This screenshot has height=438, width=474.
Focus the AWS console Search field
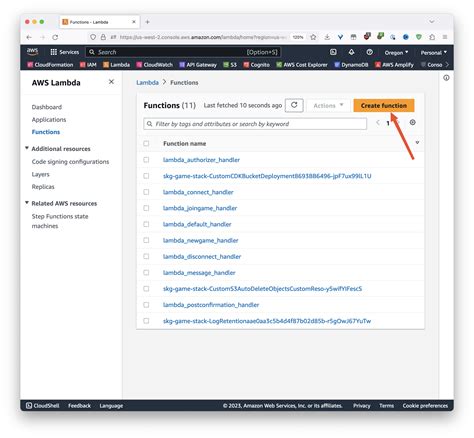(x=183, y=52)
